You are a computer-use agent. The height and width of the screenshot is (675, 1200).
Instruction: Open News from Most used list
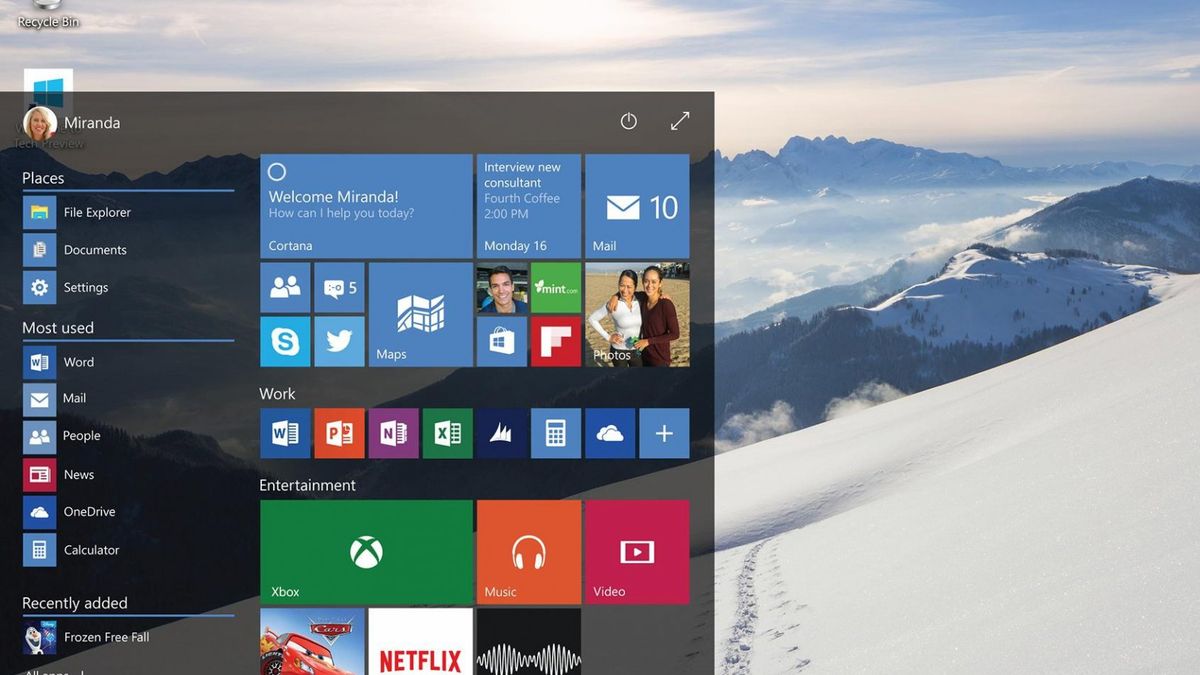tap(128, 474)
